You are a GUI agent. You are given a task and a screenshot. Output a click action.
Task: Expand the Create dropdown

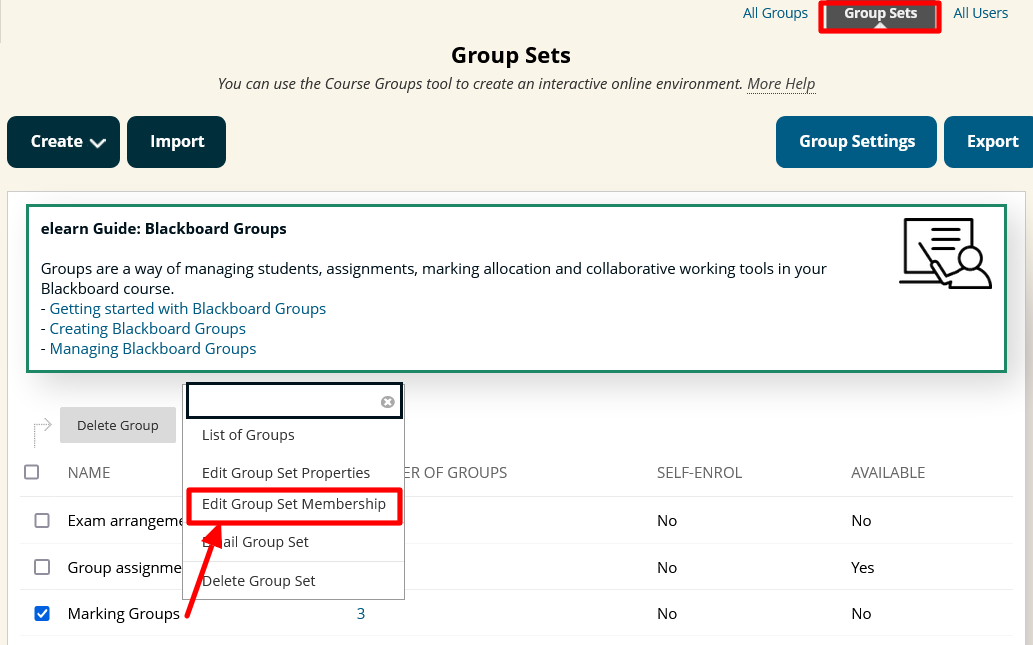[63, 141]
